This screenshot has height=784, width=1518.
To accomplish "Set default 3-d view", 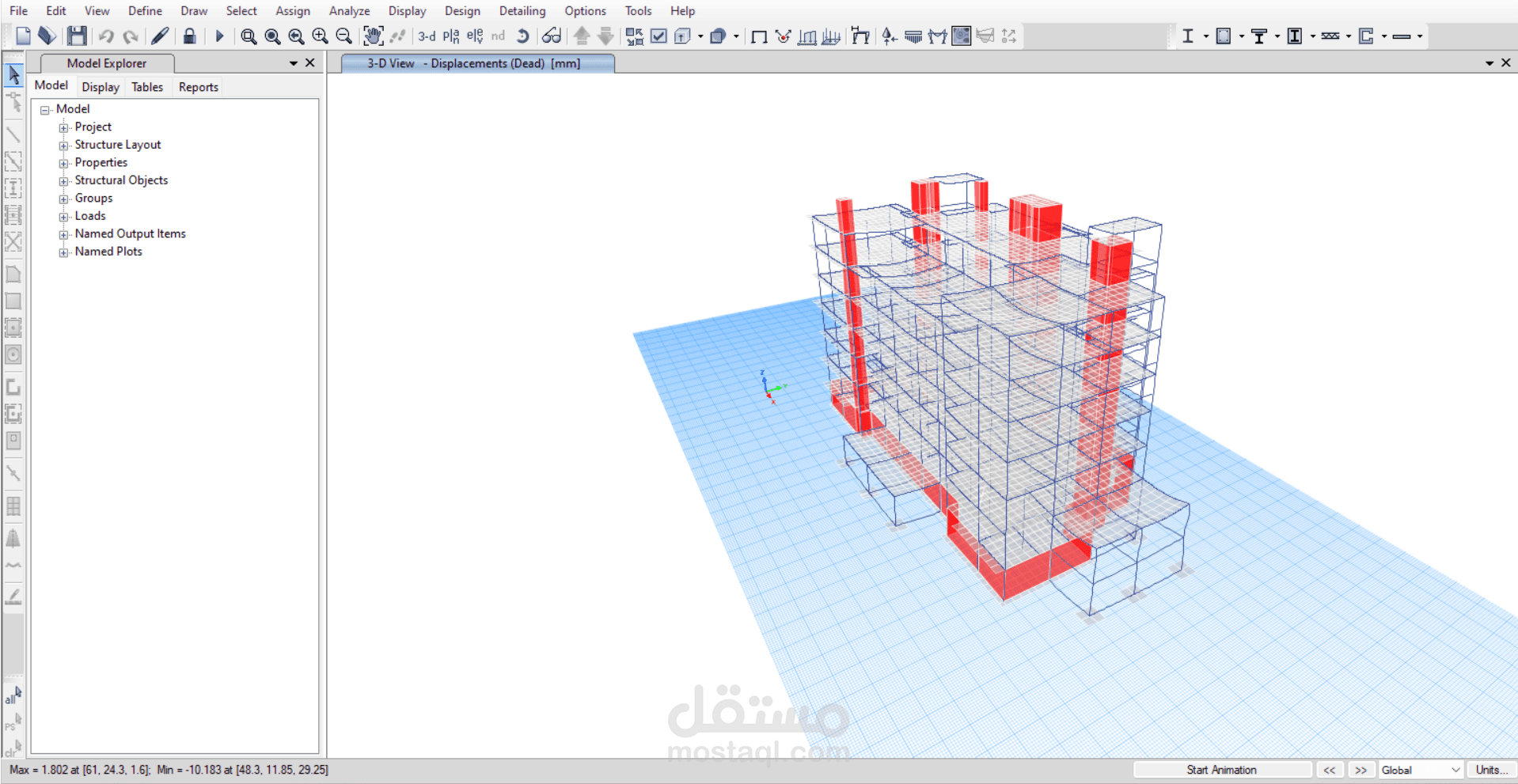I will [427, 36].
